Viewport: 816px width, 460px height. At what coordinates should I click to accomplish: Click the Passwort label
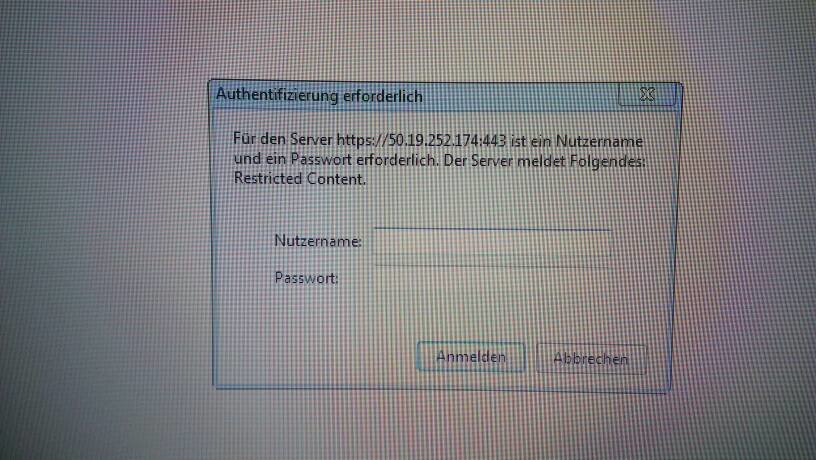click(x=306, y=278)
